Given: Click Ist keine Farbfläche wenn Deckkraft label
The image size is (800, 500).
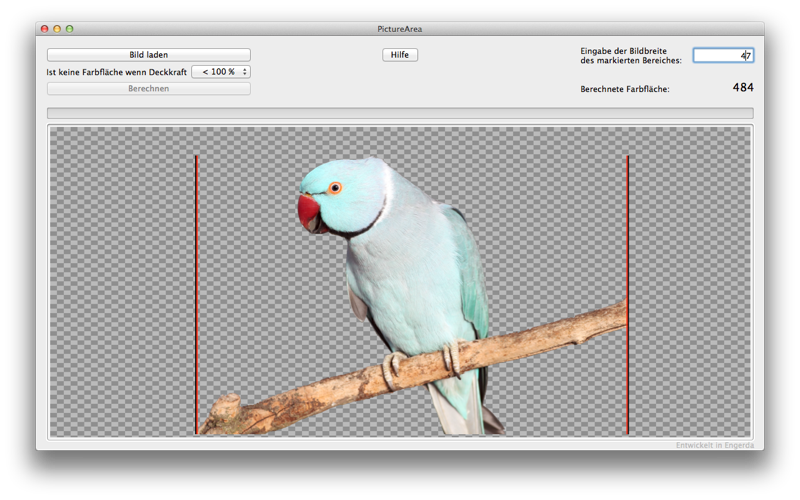Looking at the screenshot, I should click(x=116, y=72).
